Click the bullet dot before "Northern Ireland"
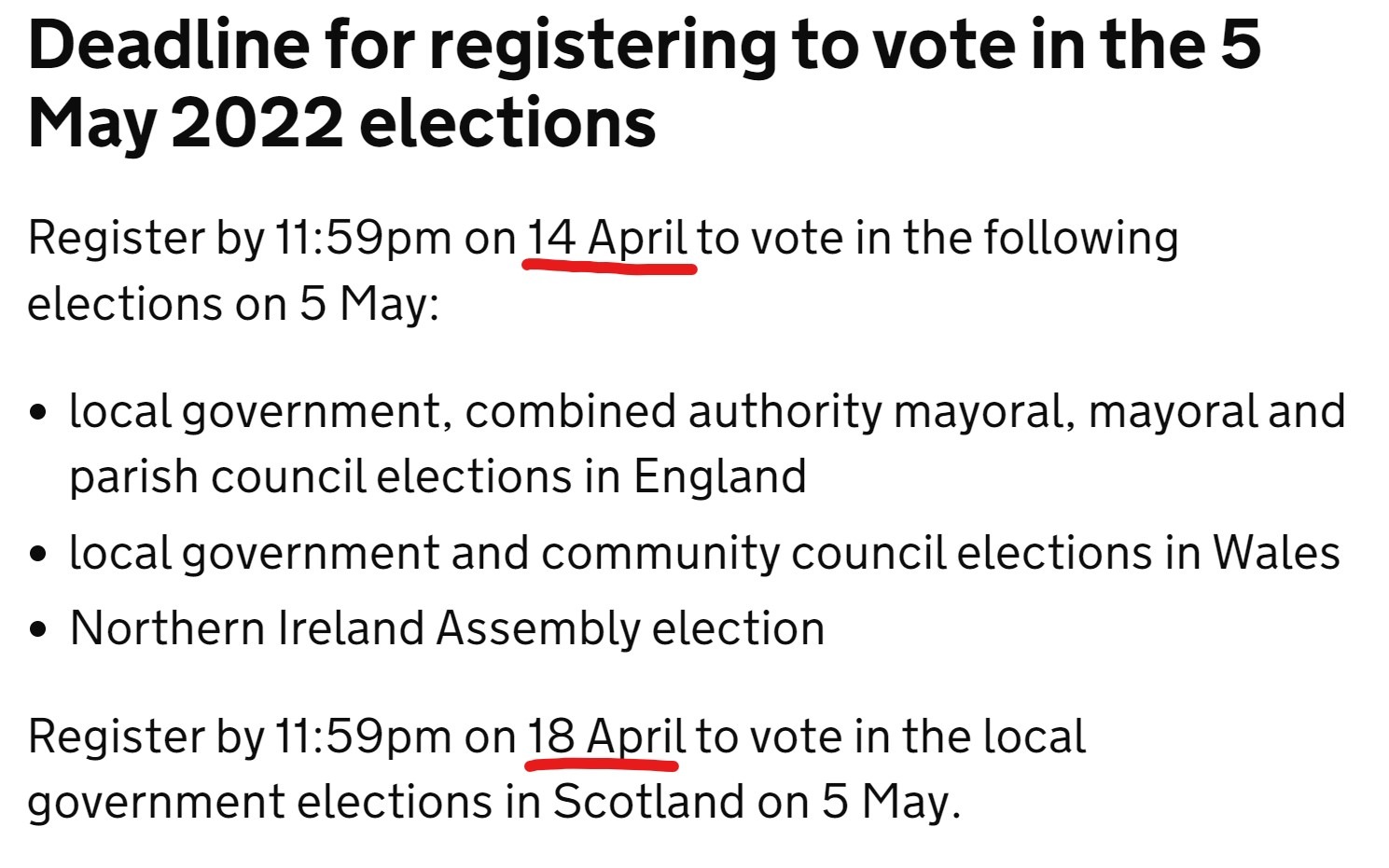 click(x=38, y=629)
